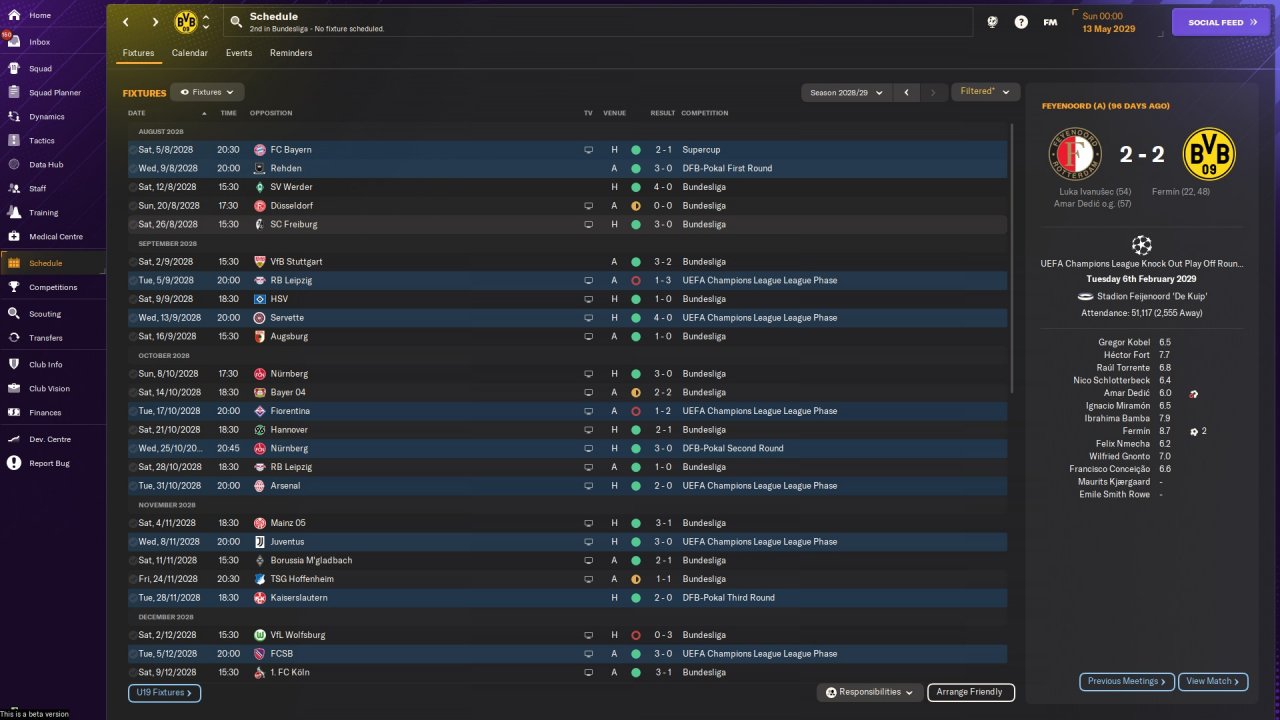Sort fixtures by the Date column header
The image size is (1280, 720).
click(x=136, y=113)
